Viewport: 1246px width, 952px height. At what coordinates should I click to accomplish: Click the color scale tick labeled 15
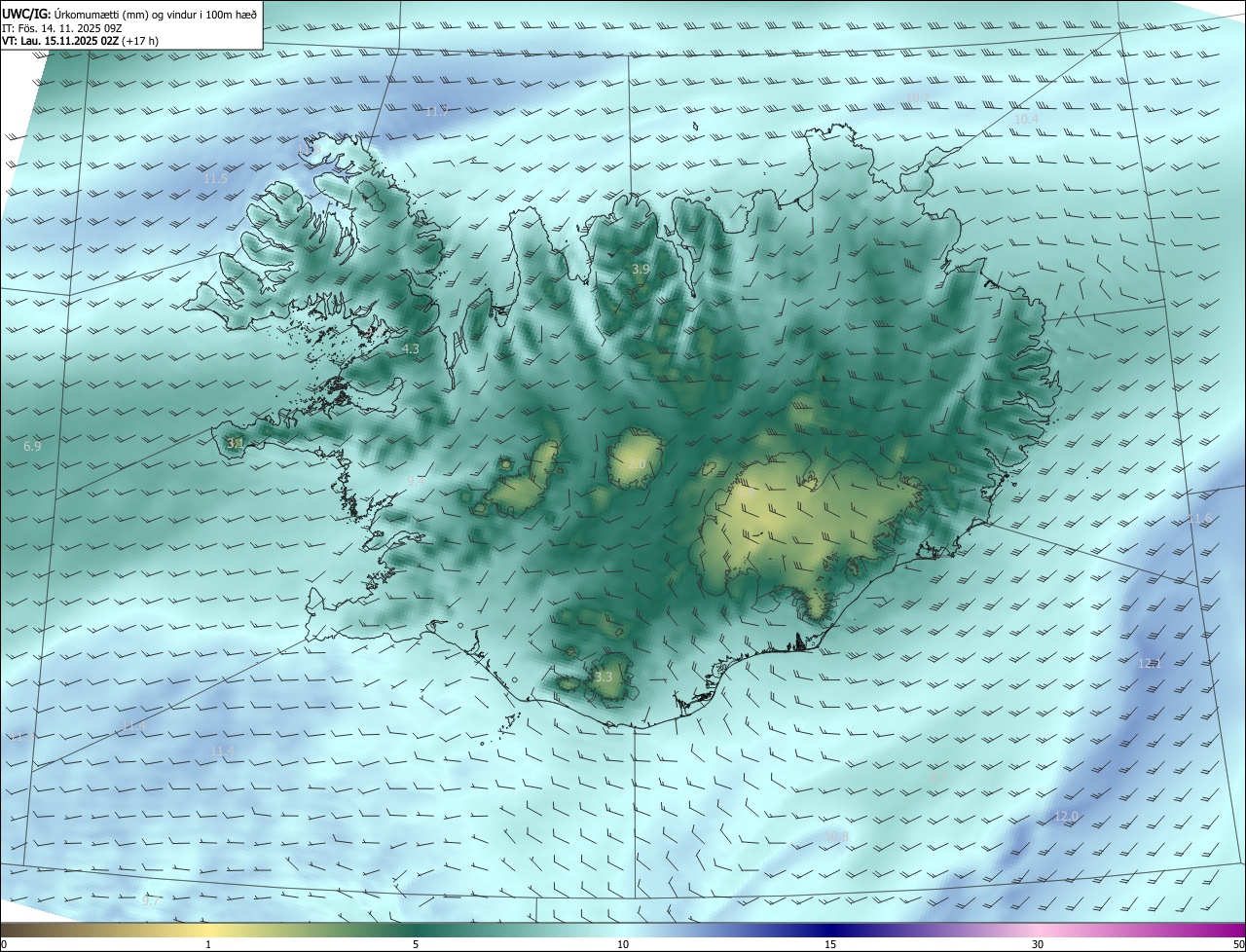click(830, 944)
